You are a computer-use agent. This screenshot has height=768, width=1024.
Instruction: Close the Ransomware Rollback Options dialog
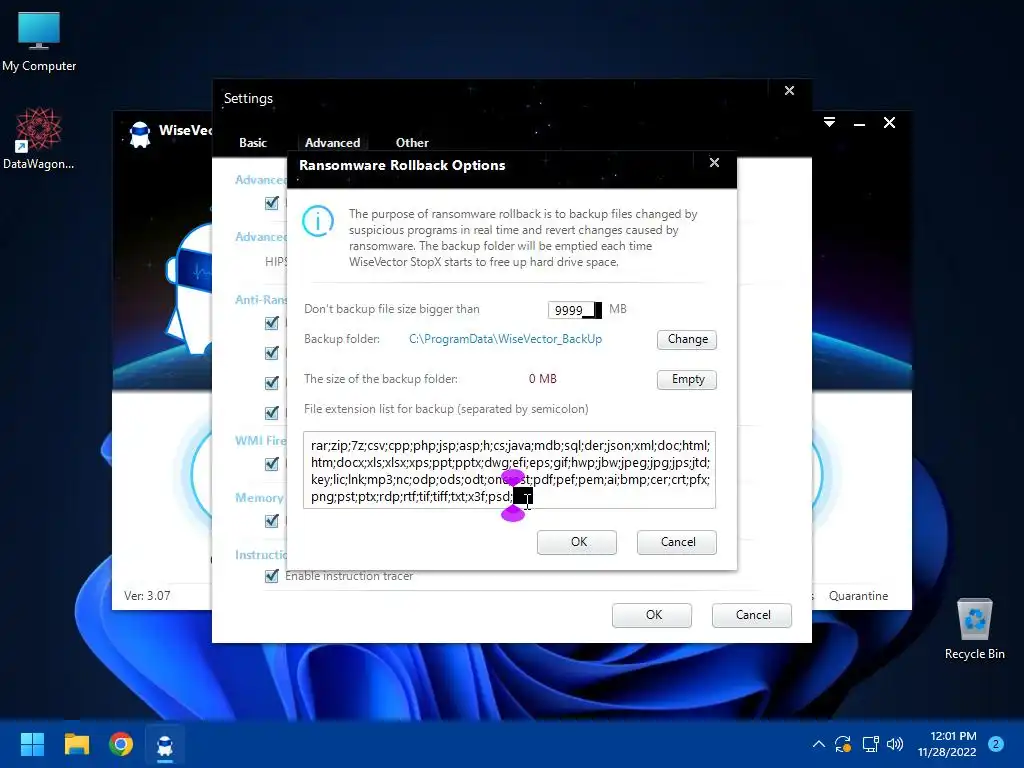[x=714, y=163]
